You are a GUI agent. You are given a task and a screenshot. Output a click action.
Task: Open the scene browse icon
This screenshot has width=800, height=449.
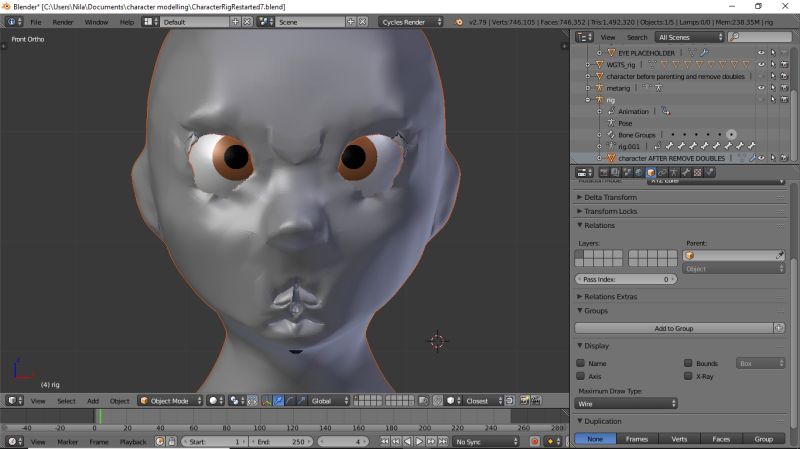266,22
